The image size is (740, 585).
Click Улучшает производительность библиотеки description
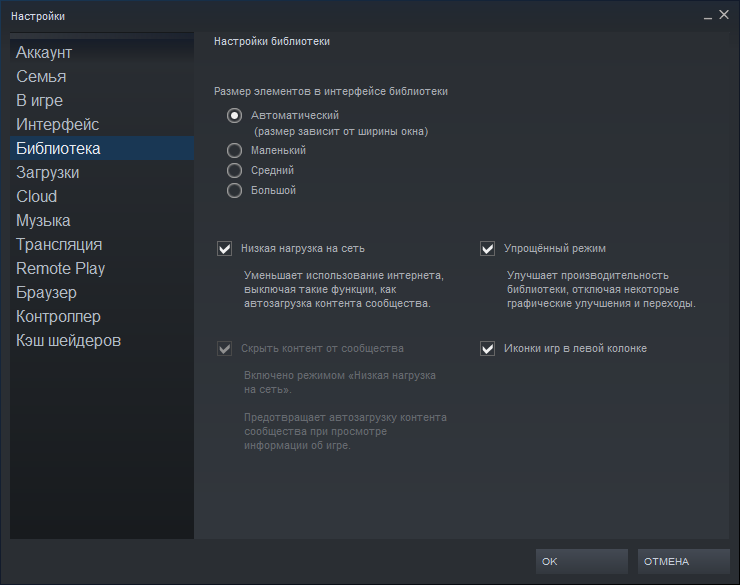pyautogui.click(x=601, y=289)
